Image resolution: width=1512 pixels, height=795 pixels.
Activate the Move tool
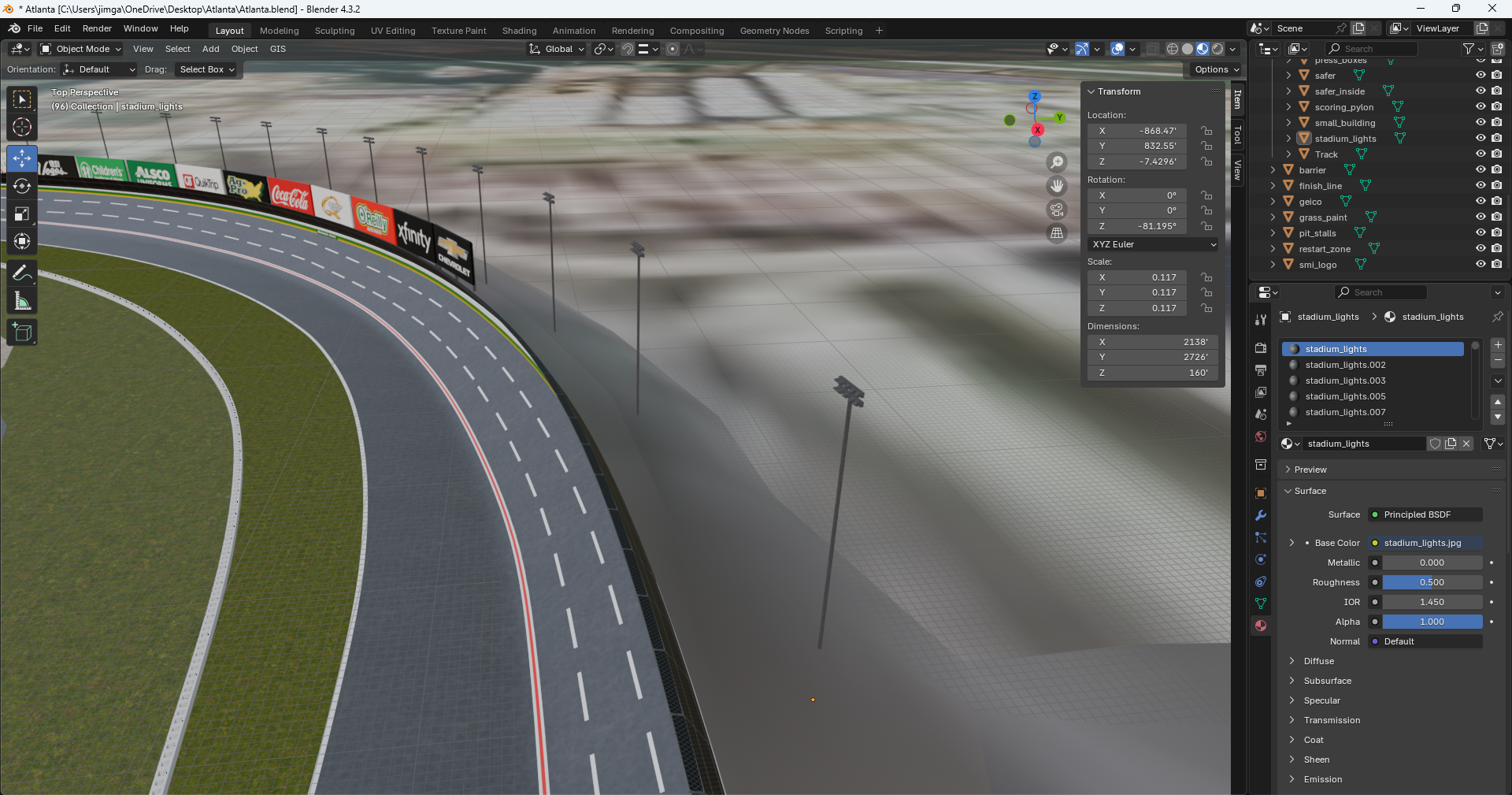pos(22,158)
